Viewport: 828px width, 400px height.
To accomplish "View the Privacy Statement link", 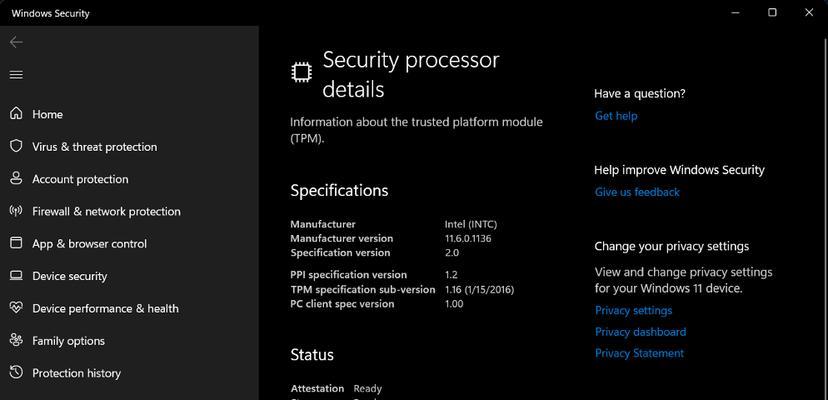I will [x=639, y=353].
